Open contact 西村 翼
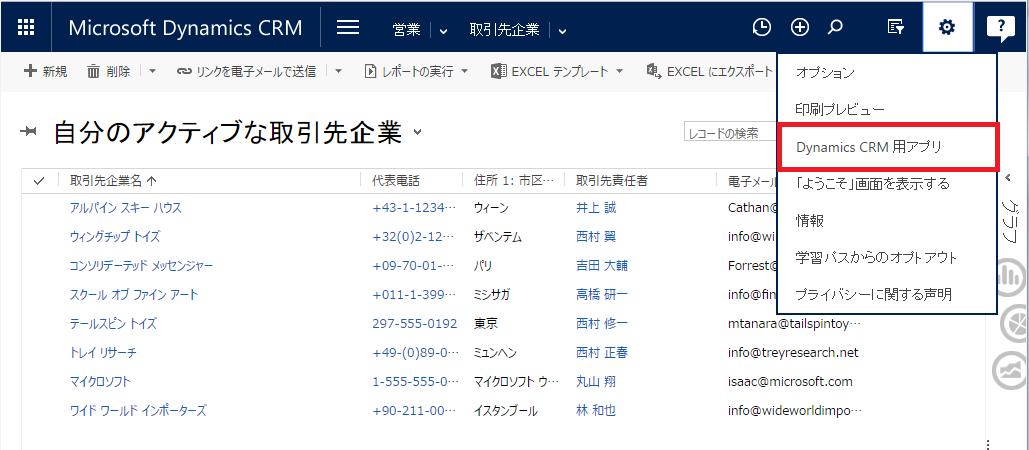 [x=596, y=237]
